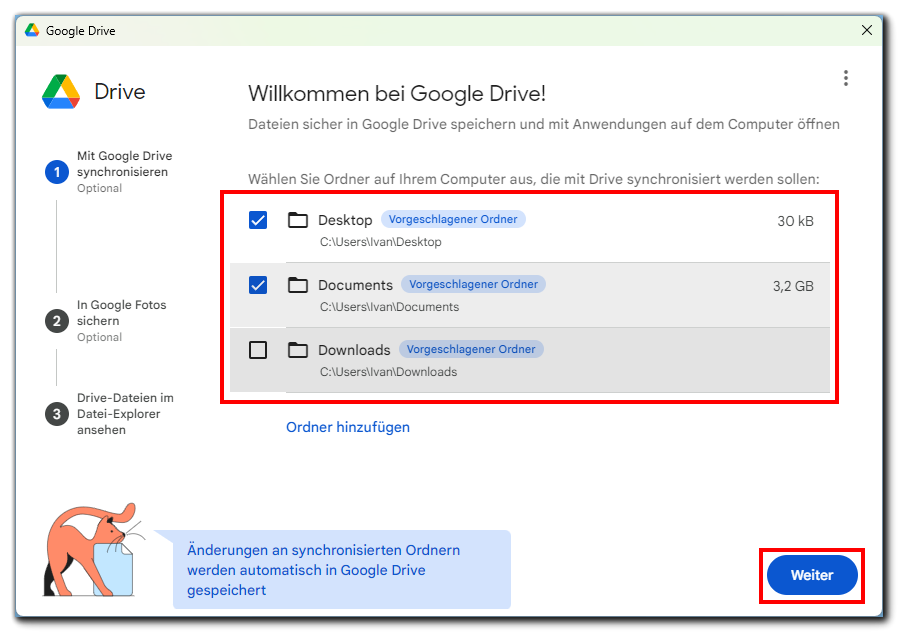Click the Downloads folder name
Viewport: 910px width, 644px height.
coord(354,350)
